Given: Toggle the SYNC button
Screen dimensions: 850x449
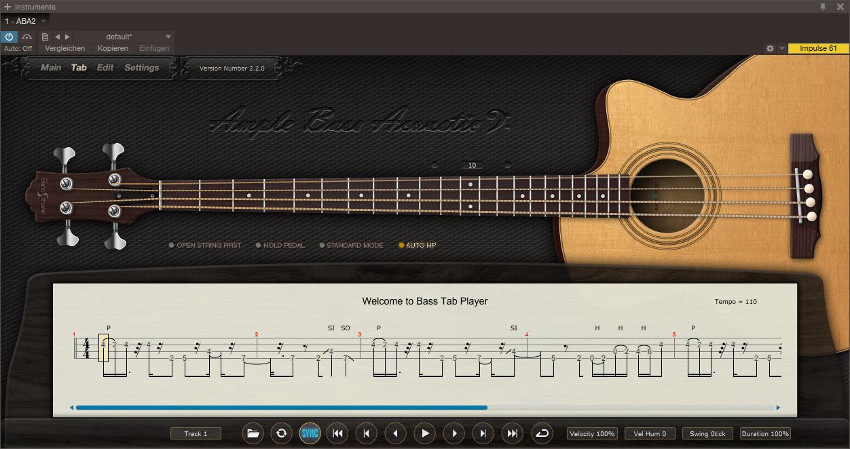Looking at the screenshot, I should pyautogui.click(x=310, y=433).
